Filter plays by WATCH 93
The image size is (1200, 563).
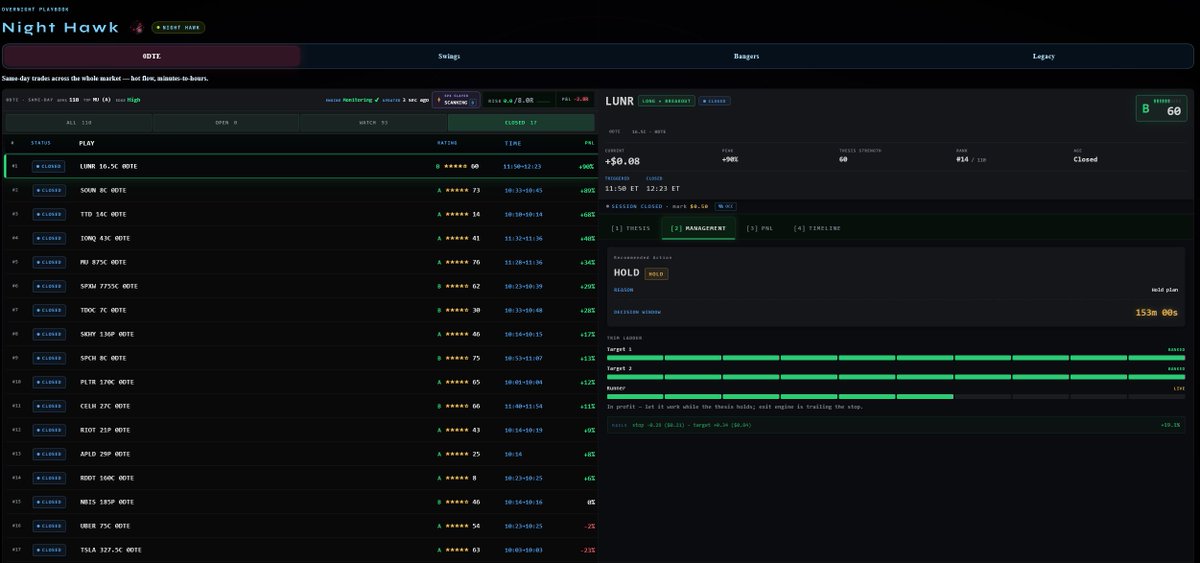click(x=373, y=122)
